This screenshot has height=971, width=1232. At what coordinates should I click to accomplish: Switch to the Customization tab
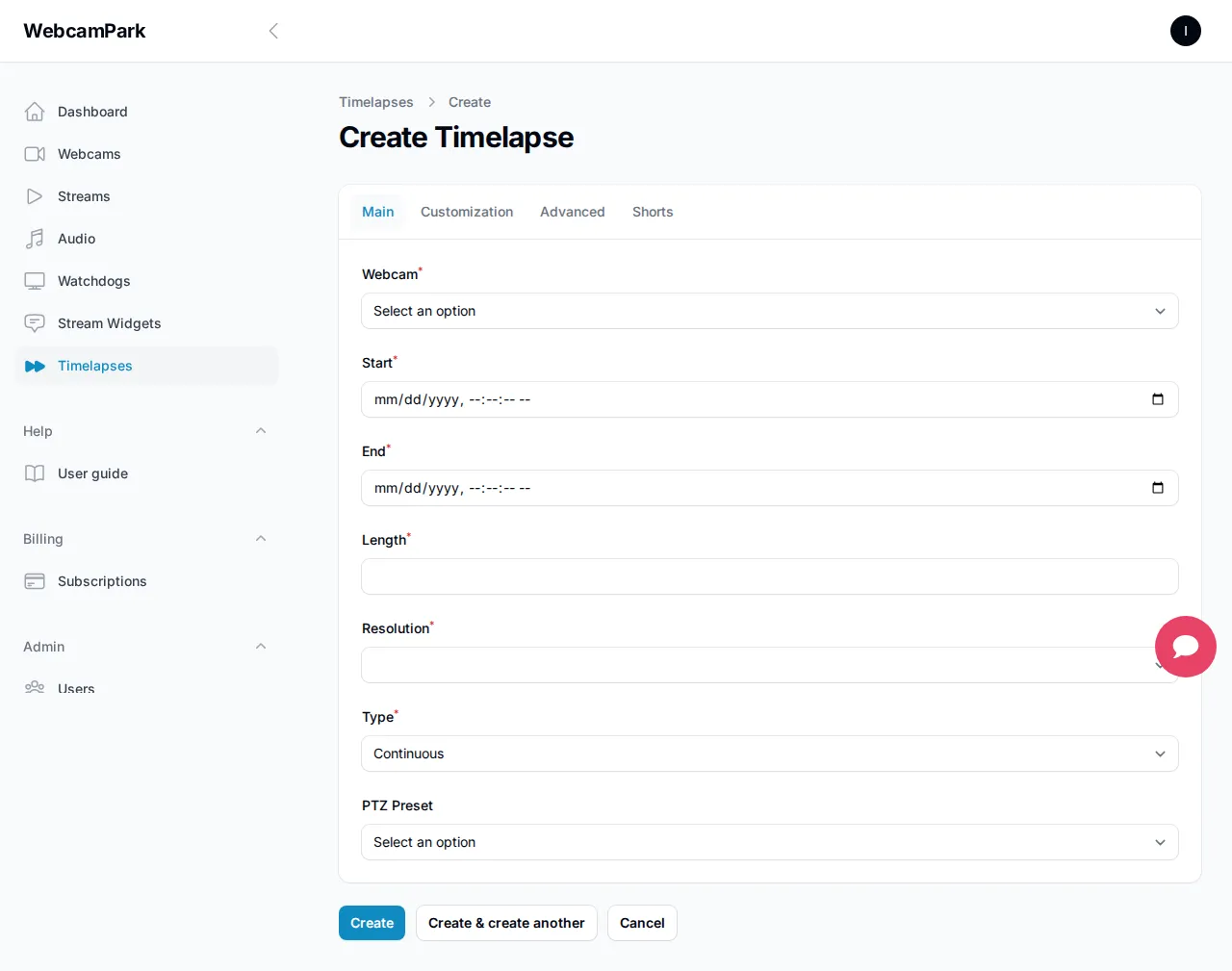click(467, 212)
